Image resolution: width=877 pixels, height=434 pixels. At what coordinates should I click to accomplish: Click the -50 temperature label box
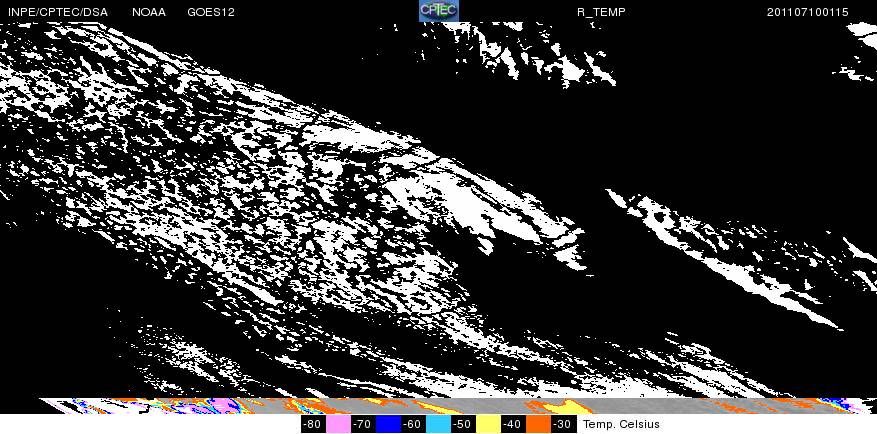point(463,424)
